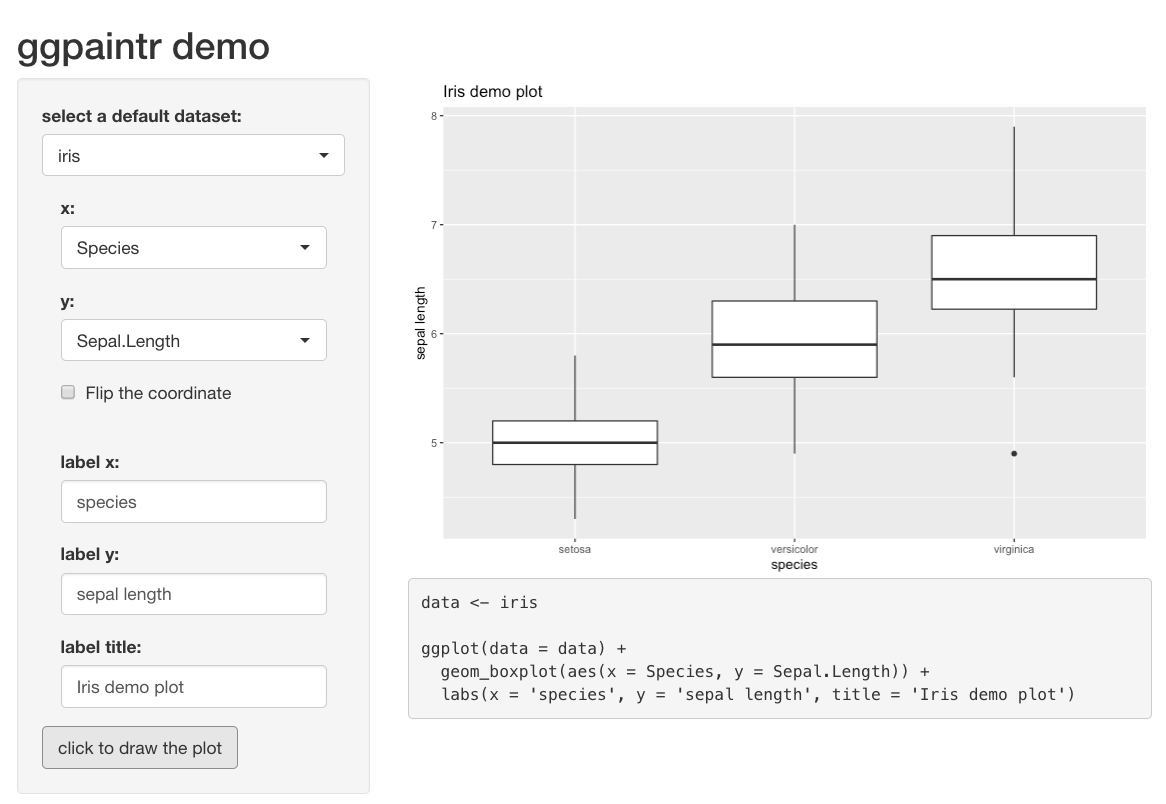Click the species axis title below chart
The width and height of the screenshot is (1166, 804).
click(x=794, y=565)
